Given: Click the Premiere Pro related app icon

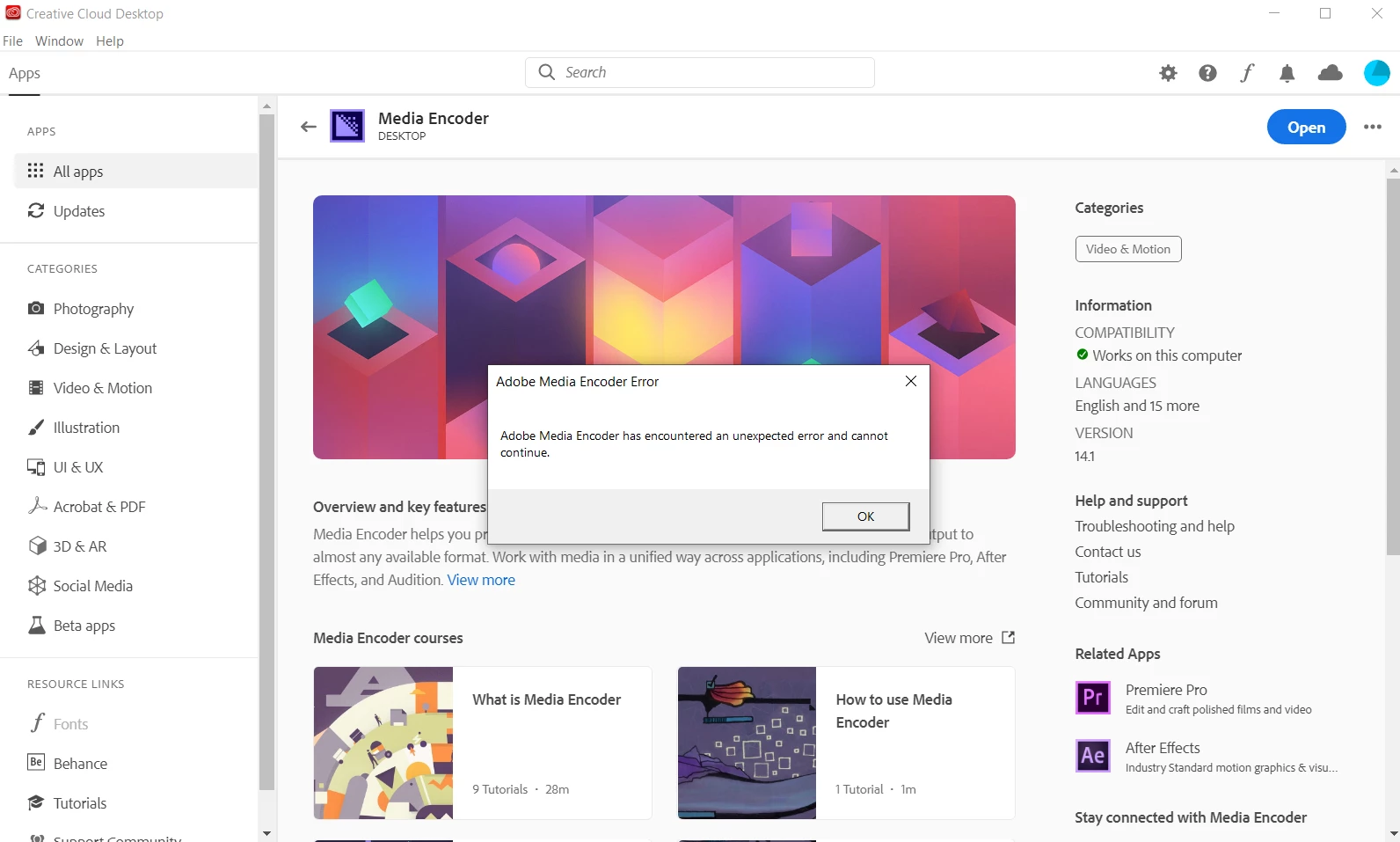Looking at the screenshot, I should point(1093,698).
